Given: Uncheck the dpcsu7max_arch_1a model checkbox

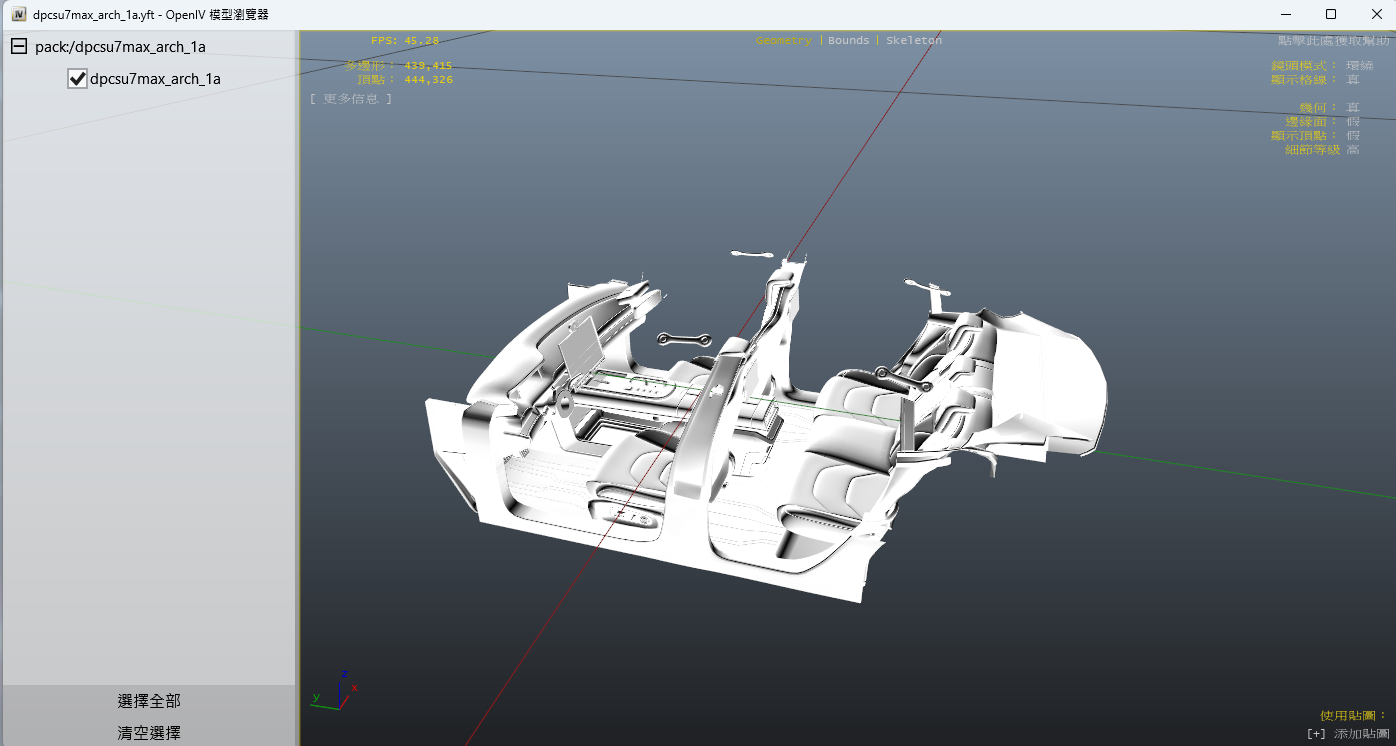Looking at the screenshot, I should [77, 79].
